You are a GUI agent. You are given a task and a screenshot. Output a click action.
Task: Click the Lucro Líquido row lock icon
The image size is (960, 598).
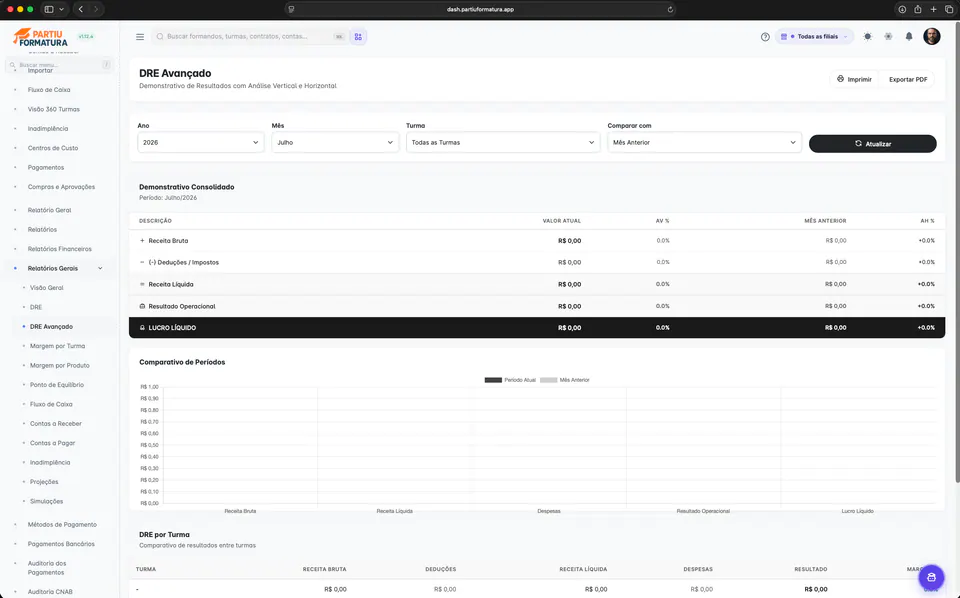coord(142,328)
